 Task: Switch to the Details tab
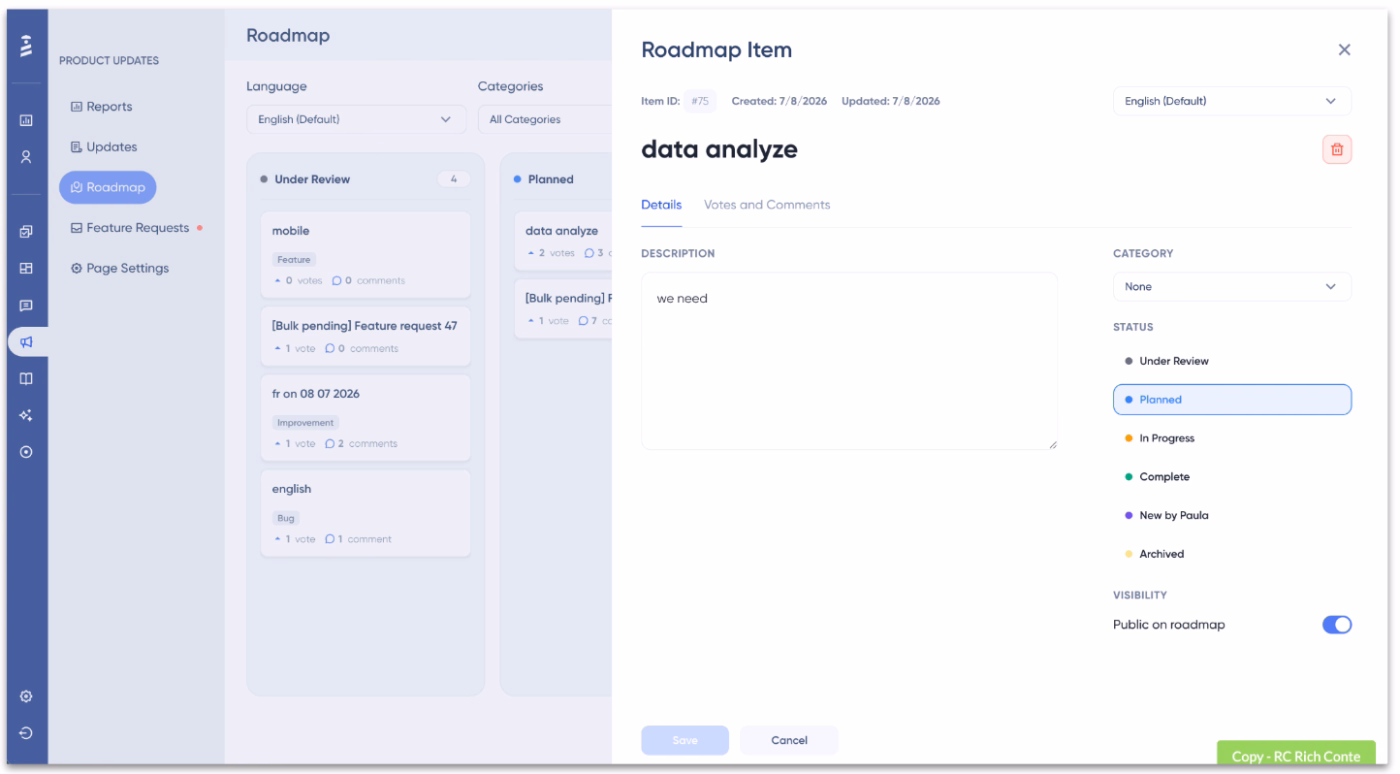(x=661, y=204)
